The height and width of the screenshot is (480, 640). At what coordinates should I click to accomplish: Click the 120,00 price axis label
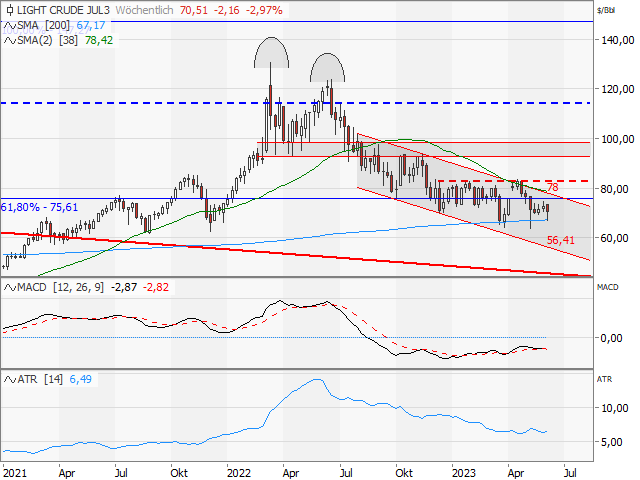point(618,89)
